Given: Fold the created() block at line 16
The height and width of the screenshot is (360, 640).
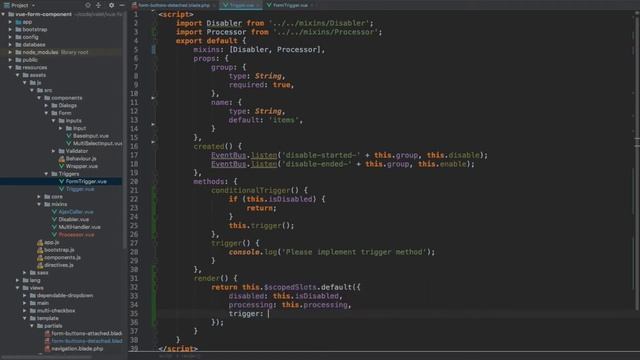Looking at the screenshot, I should (x=153, y=142).
